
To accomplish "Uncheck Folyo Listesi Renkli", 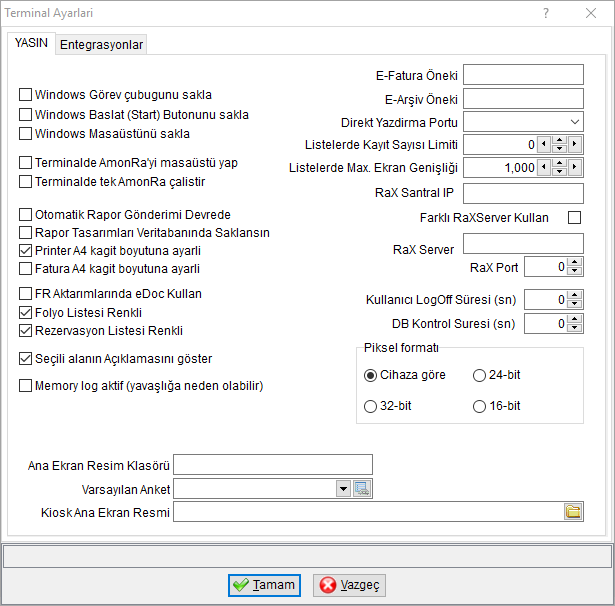I will 25,313.
